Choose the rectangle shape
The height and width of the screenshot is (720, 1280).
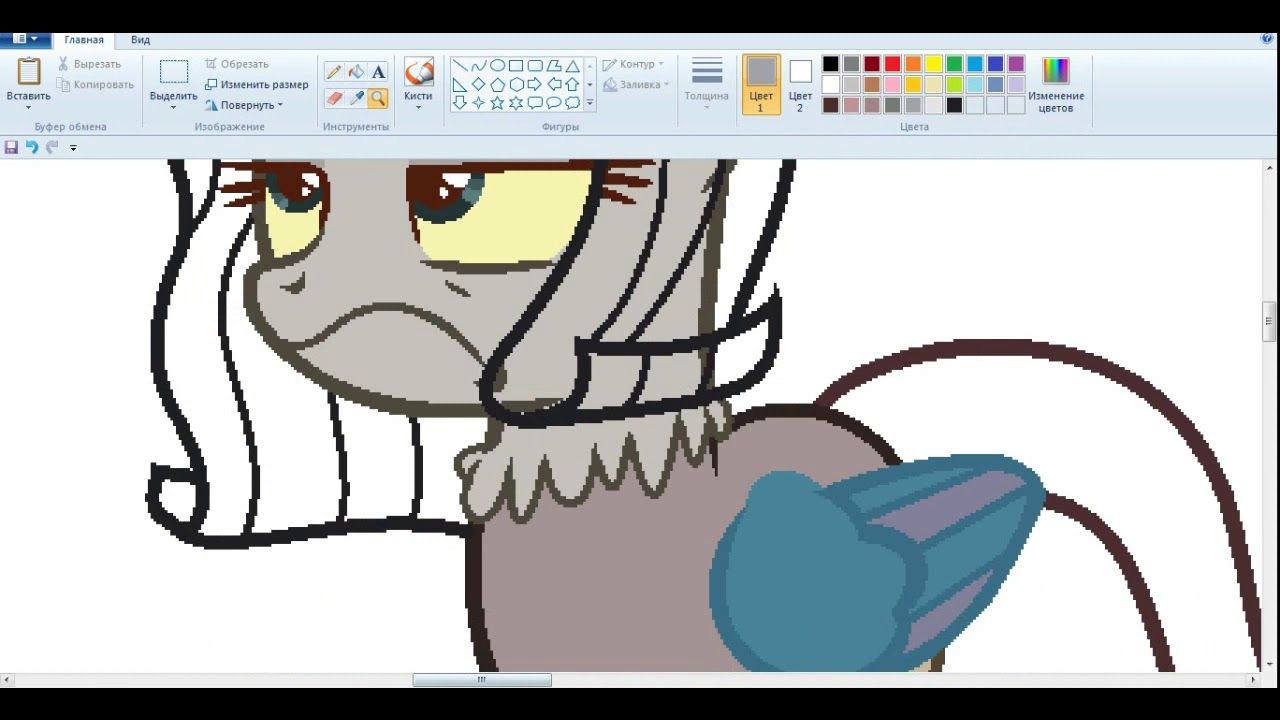pyautogui.click(x=516, y=66)
